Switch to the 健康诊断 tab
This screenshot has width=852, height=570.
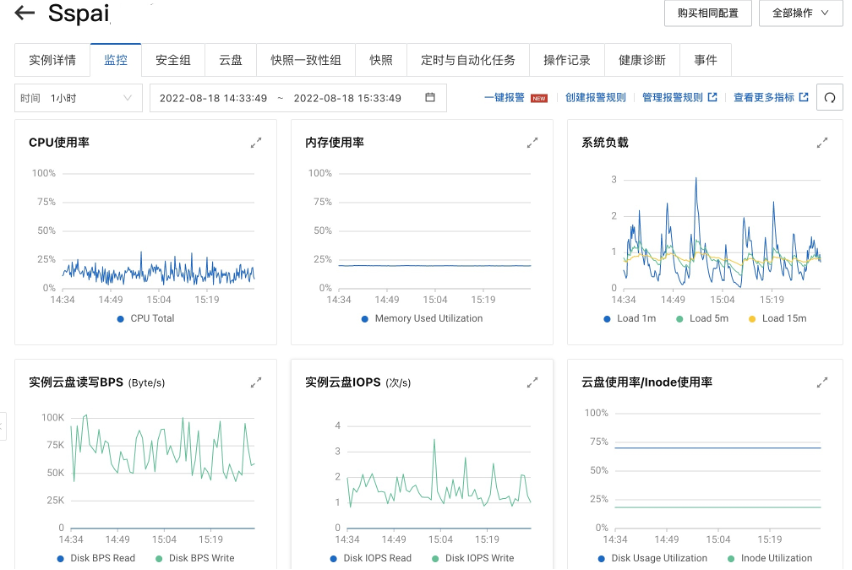(642, 60)
